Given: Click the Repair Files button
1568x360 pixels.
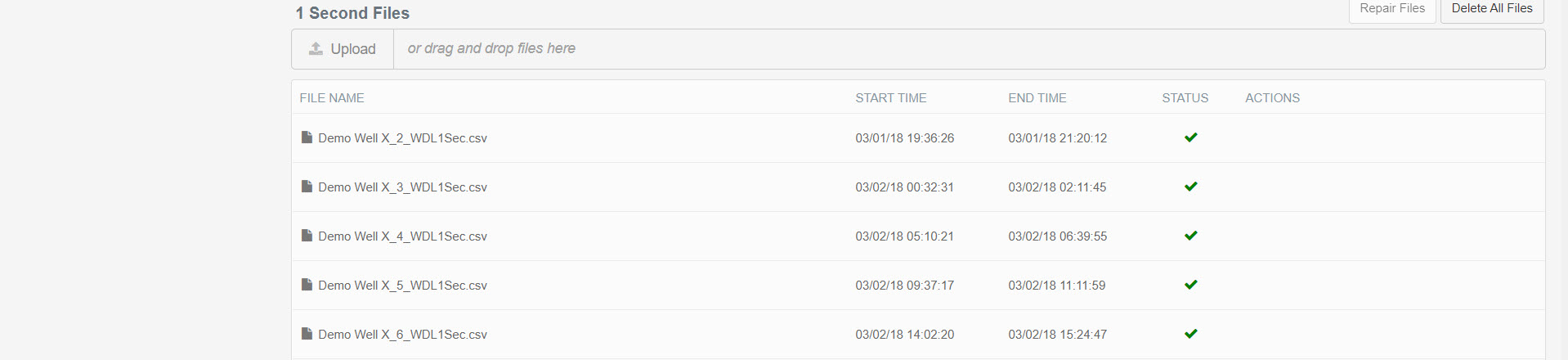Looking at the screenshot, I should coord(1391,9).
